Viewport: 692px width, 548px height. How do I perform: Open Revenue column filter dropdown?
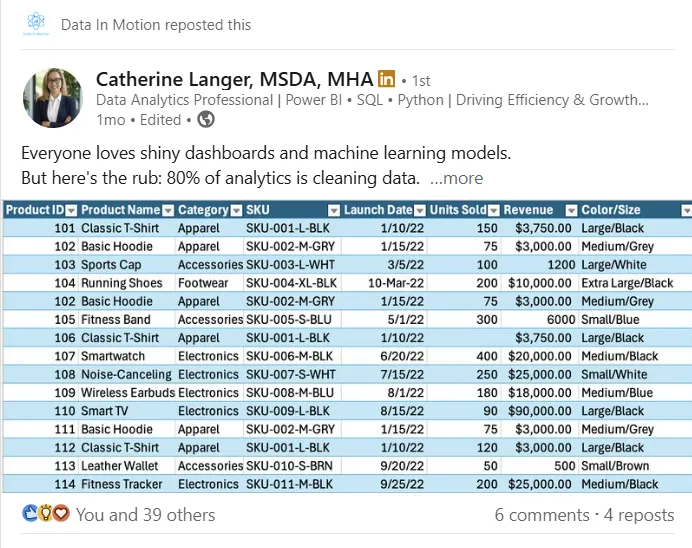pos(571,210)
